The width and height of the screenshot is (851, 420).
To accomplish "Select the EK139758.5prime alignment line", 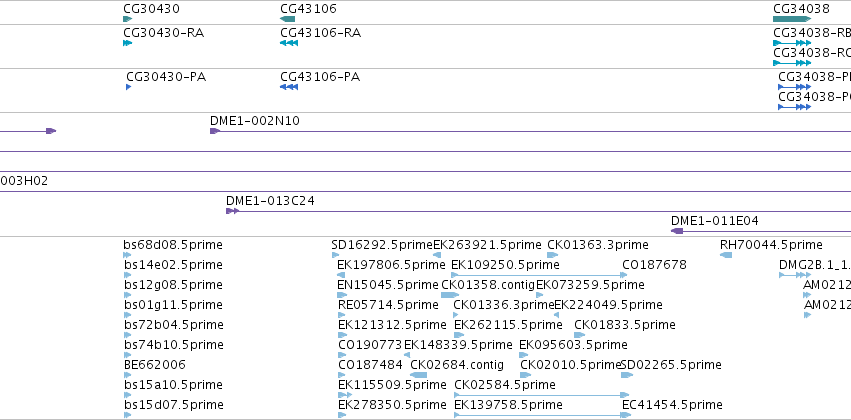I will 542,415.
